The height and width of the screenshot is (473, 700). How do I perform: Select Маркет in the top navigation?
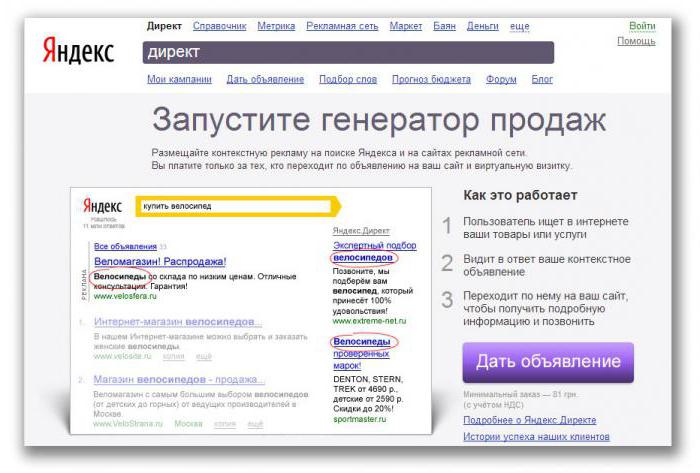405,26
